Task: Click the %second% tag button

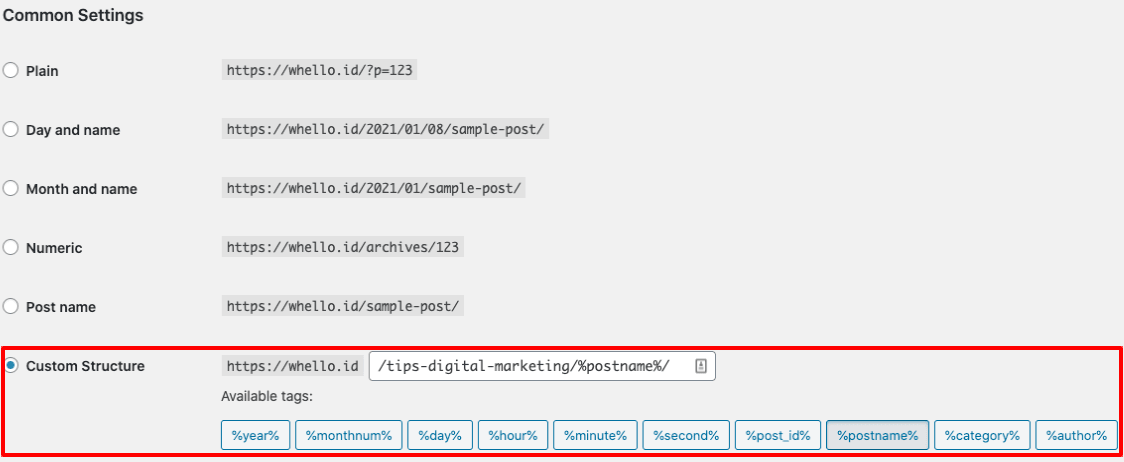Action: [x=685, y=435]
